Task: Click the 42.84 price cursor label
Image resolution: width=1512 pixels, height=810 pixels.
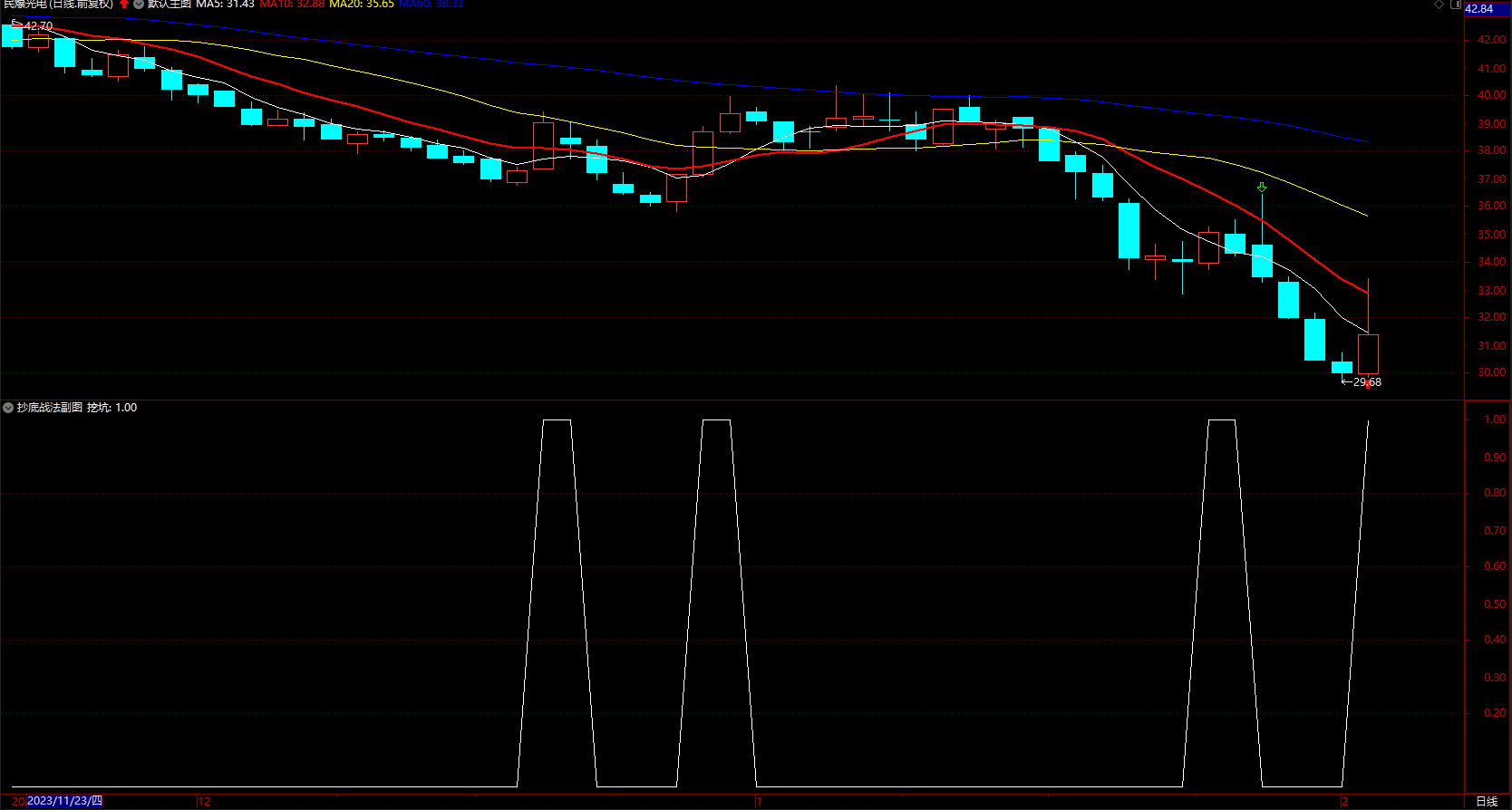Action: pyautogui.click(x=1488, y=9)
